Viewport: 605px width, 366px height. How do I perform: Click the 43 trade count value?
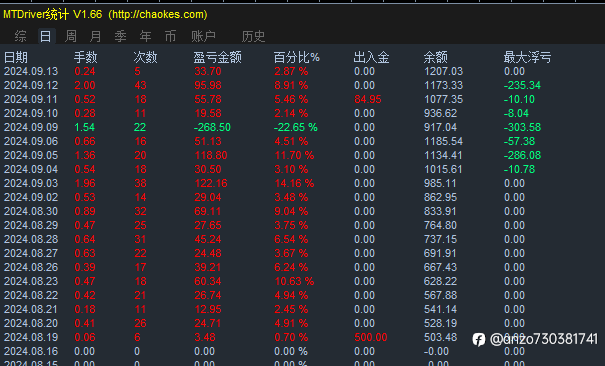140,85
